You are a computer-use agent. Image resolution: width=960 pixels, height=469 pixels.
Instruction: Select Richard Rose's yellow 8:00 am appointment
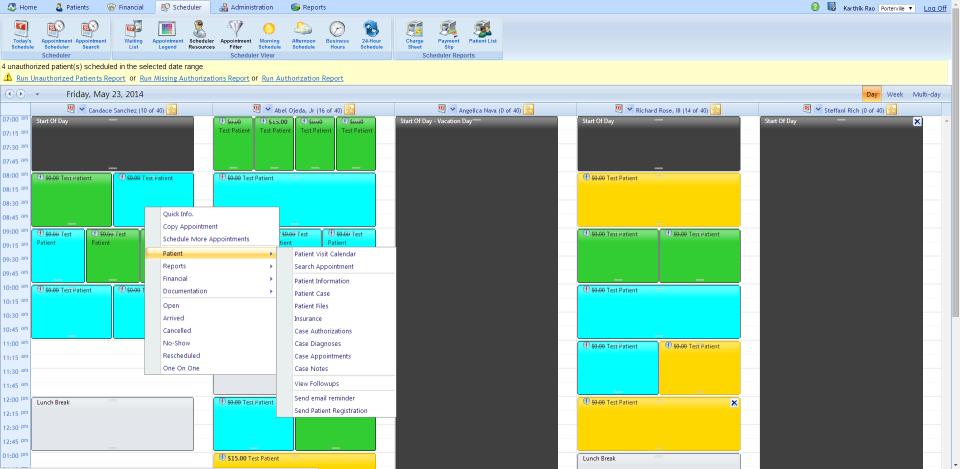(659, 200)
